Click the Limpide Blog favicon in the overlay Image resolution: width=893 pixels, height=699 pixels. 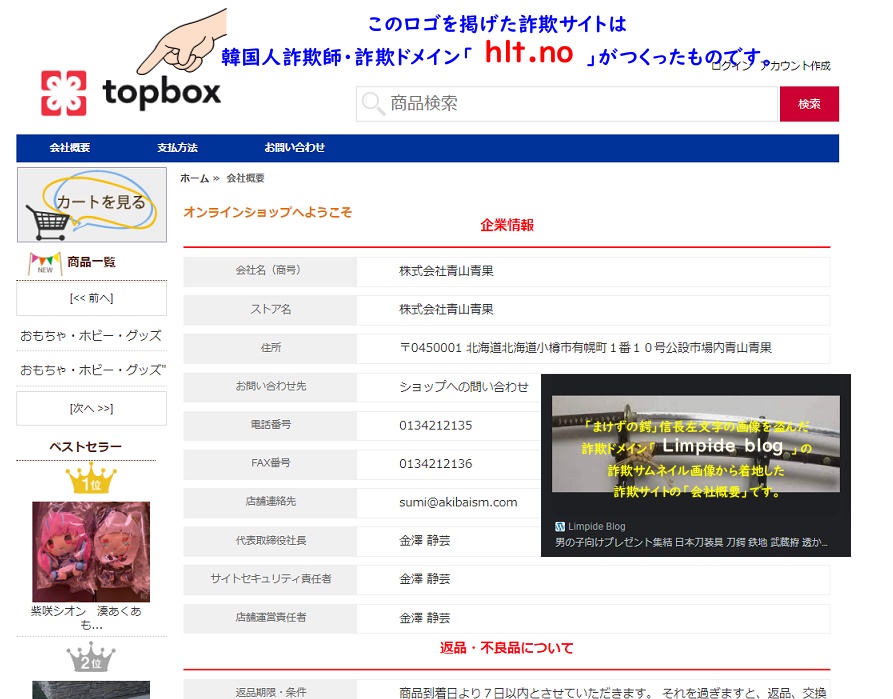pyautogui.click(x=560, y=527)
